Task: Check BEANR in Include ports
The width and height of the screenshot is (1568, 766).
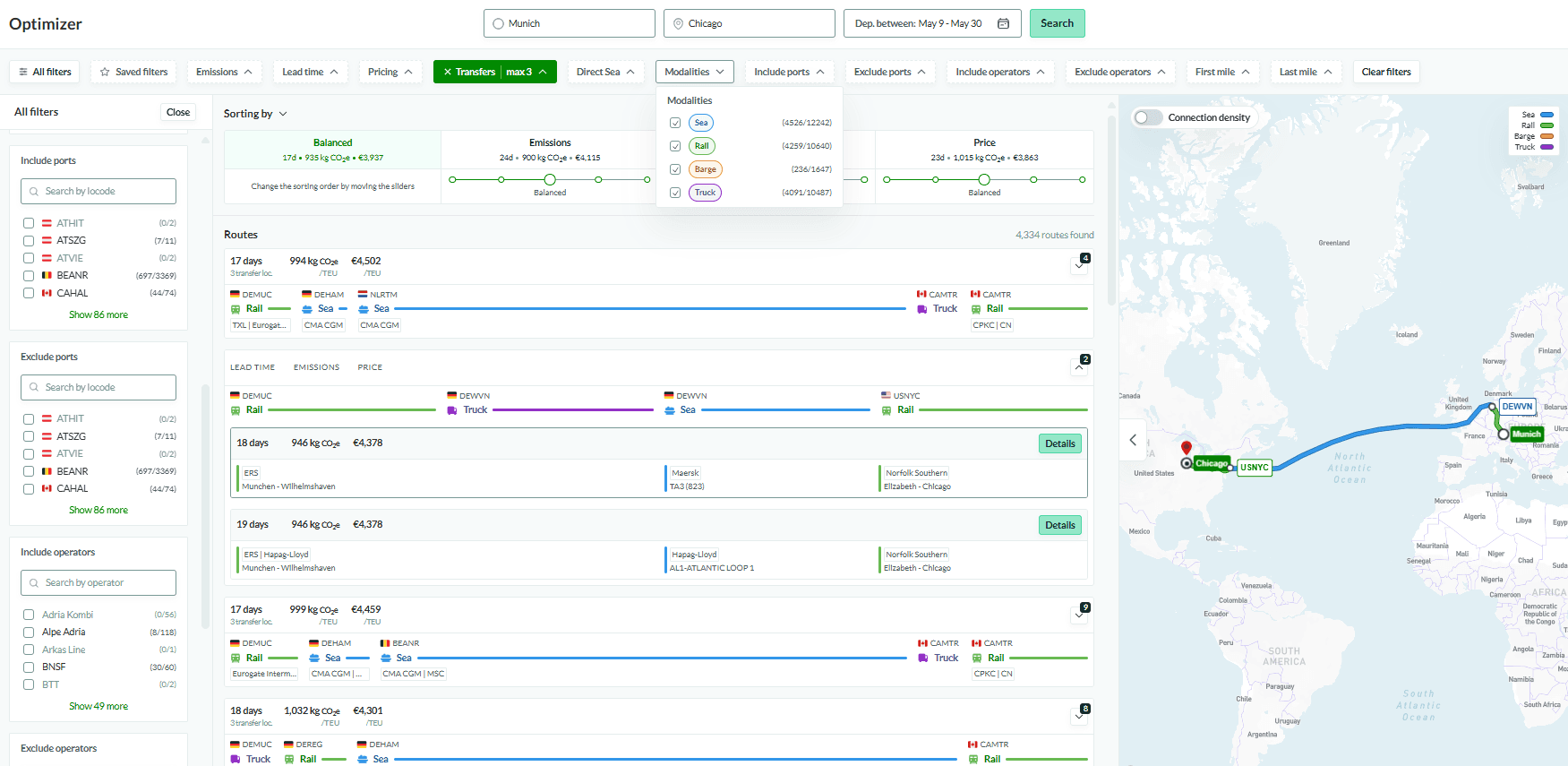Action: click(29, 276)
